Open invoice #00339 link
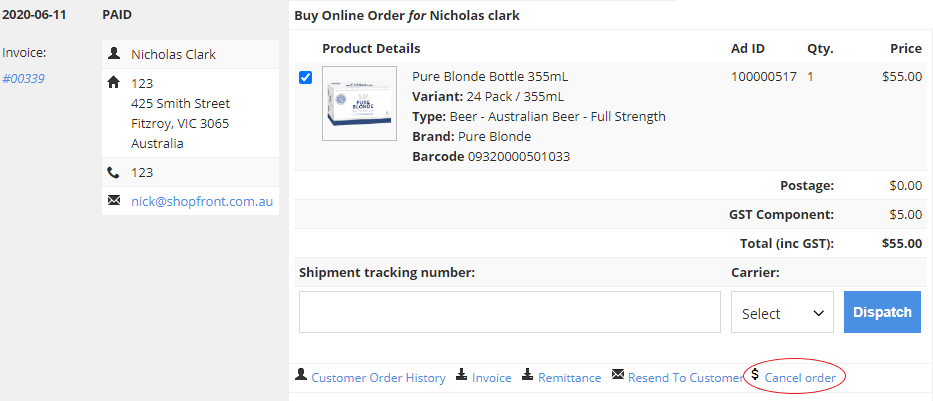933x401 pixels. coord(23,79)
